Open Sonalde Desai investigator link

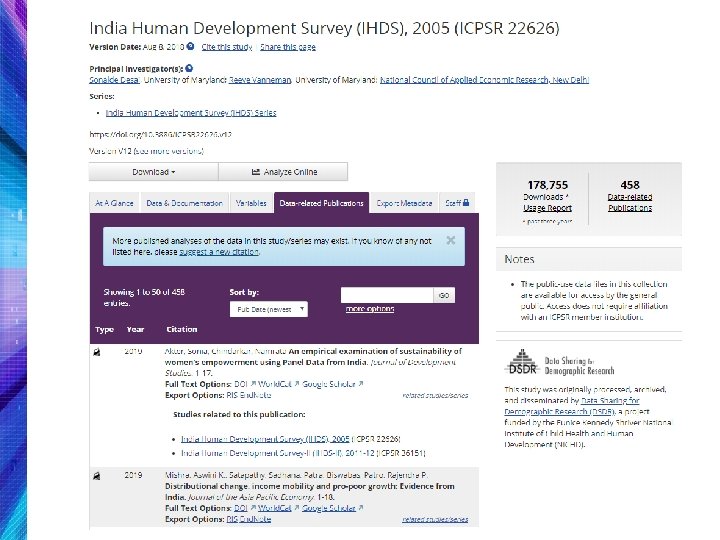(114, 80)
